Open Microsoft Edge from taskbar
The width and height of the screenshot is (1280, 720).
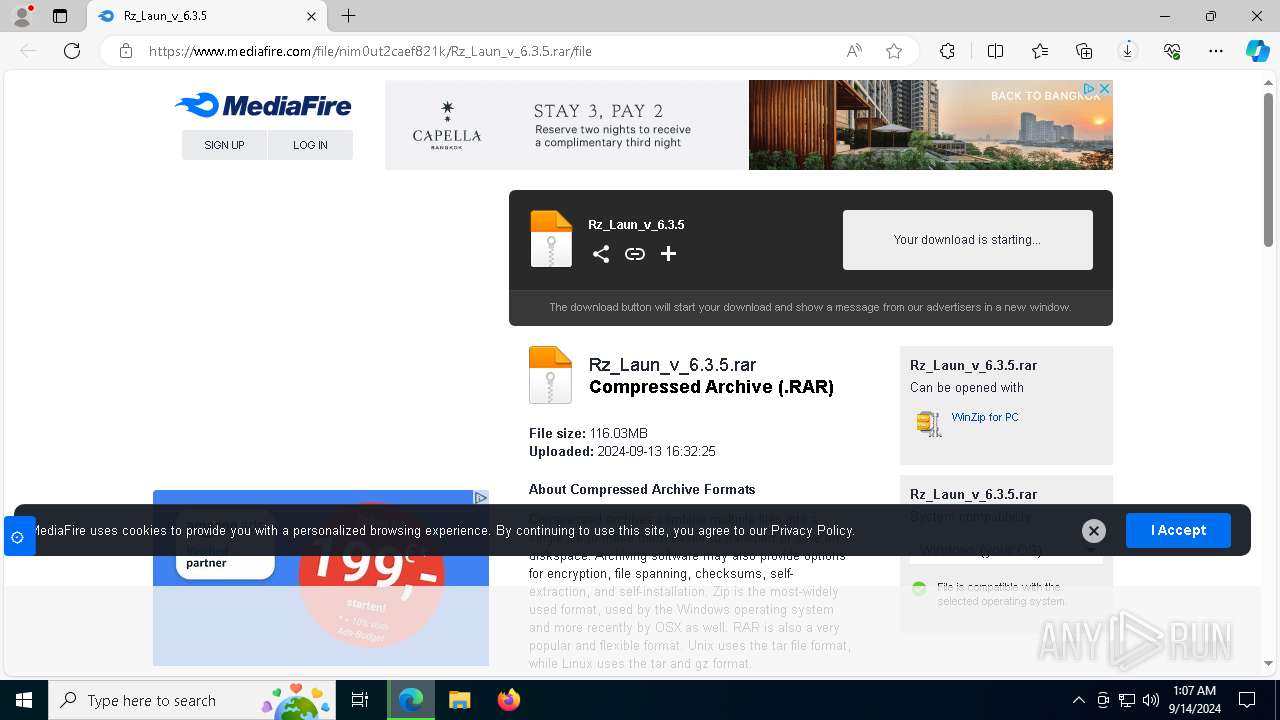coord(411,700)
